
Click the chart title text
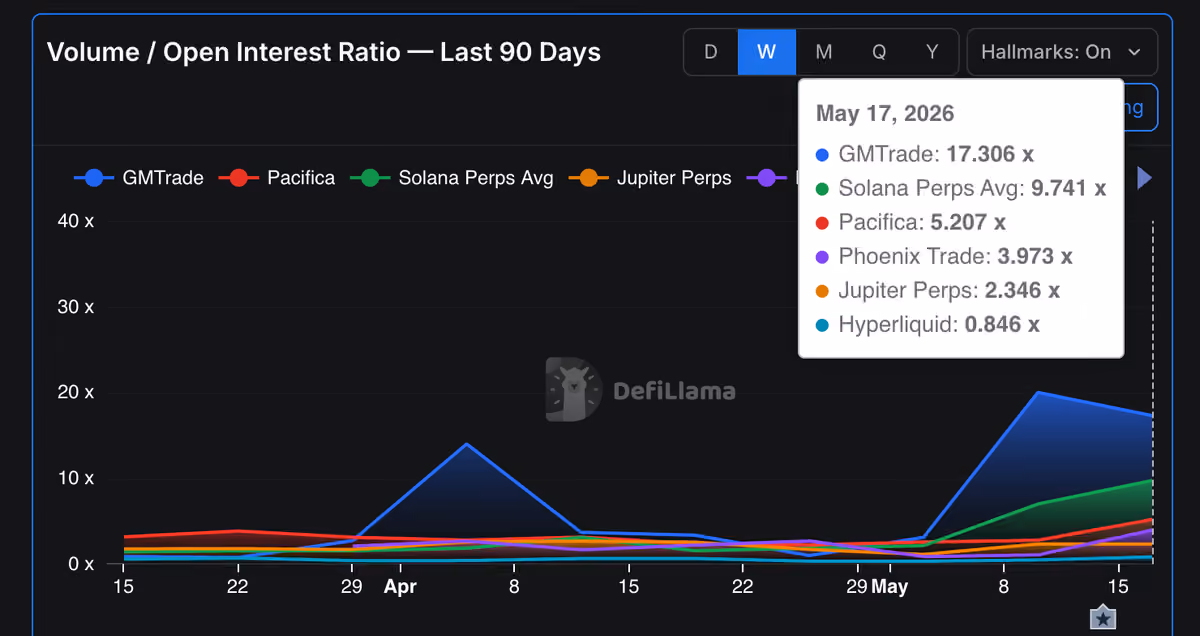(x=324, y=52)
